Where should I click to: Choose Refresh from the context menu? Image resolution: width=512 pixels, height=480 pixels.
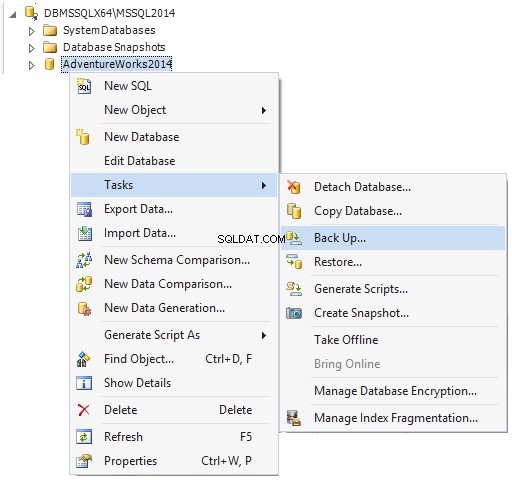[x=174, y=437]
